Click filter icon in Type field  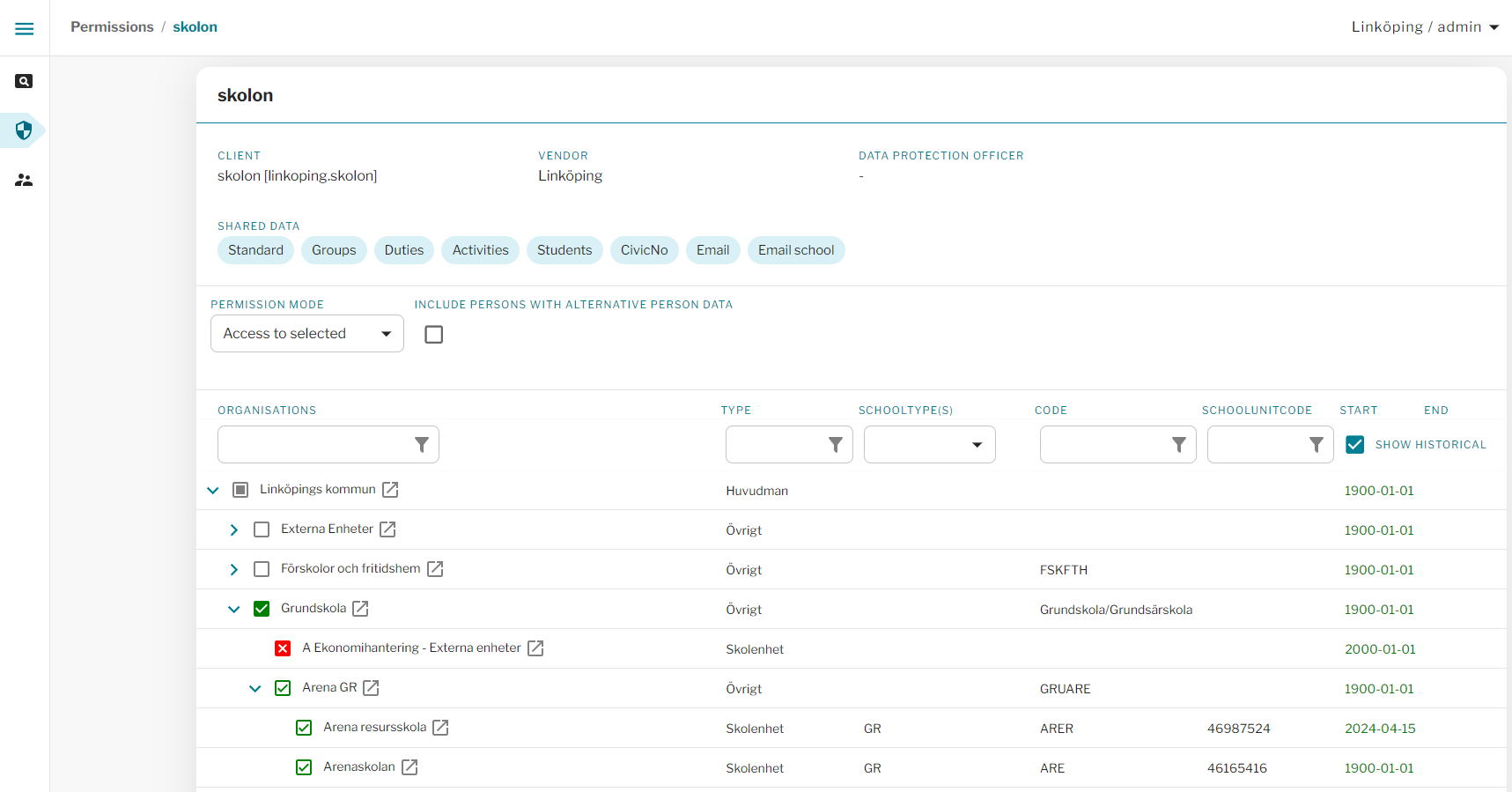[836, 445]
